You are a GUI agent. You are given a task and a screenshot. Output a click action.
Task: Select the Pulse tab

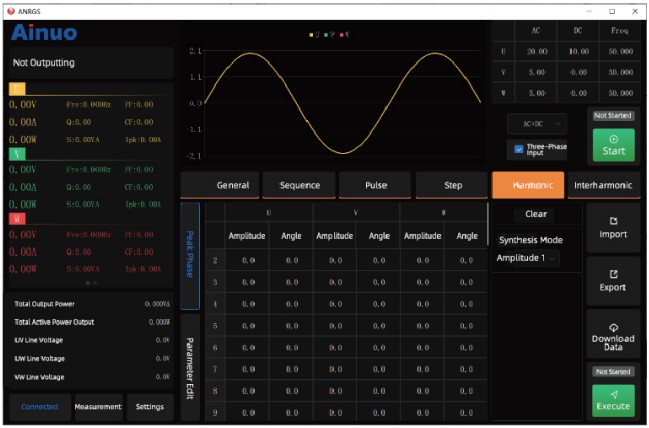click(375, 185)
